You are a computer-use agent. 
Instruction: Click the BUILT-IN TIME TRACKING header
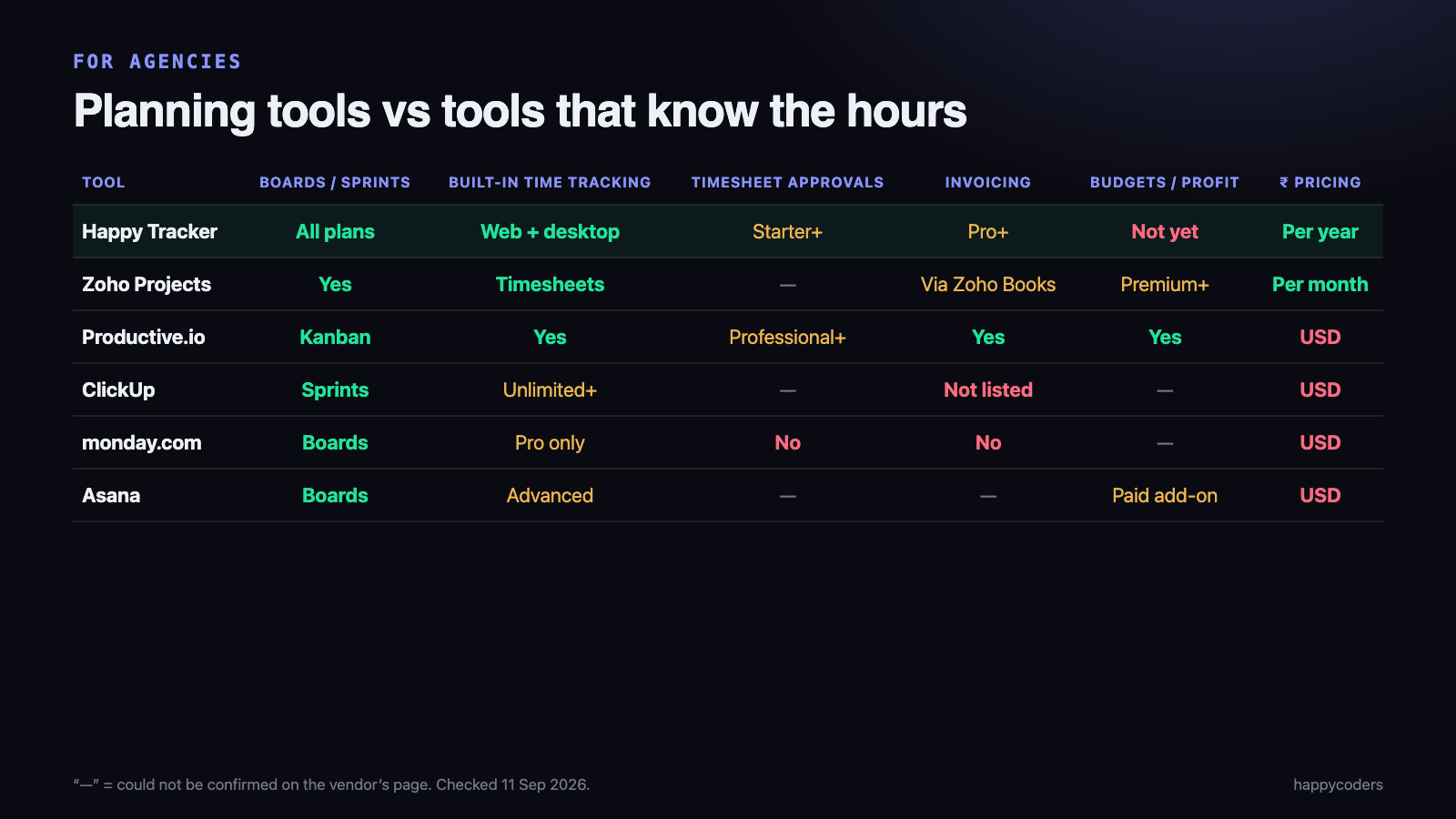(x=550, y=182)
